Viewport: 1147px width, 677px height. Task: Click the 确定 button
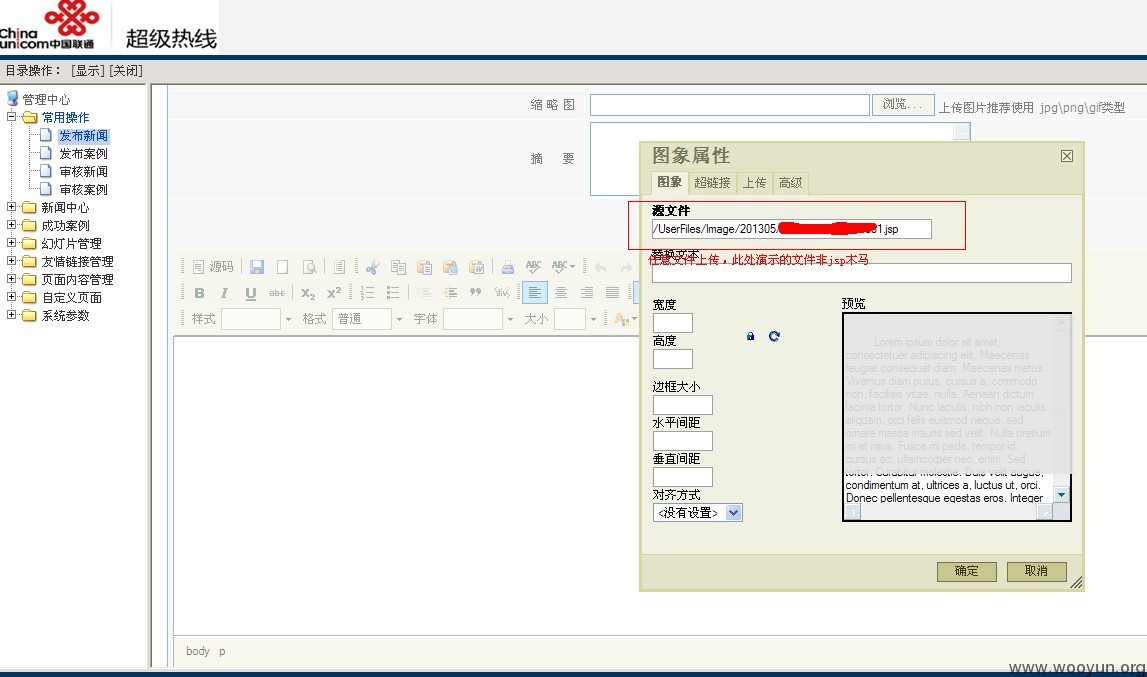pos(966,571)
